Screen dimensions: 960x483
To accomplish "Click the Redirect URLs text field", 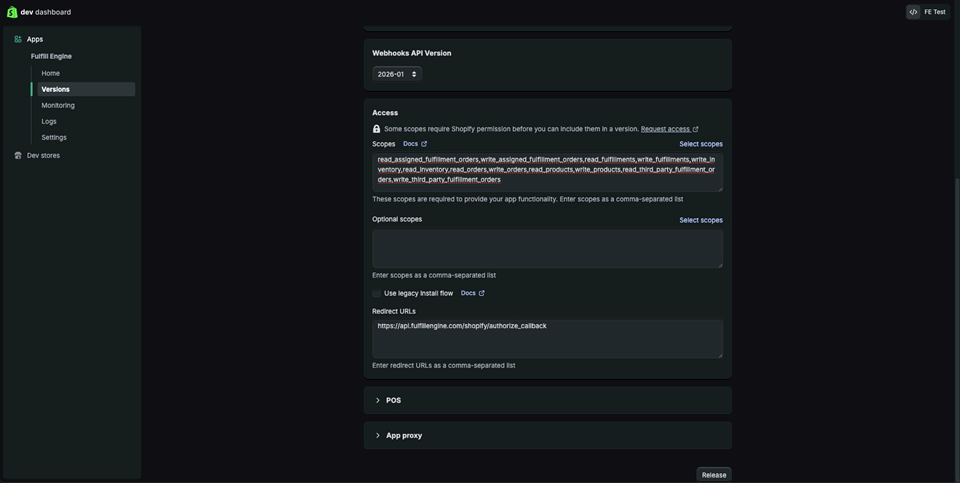I will [547, 339].
